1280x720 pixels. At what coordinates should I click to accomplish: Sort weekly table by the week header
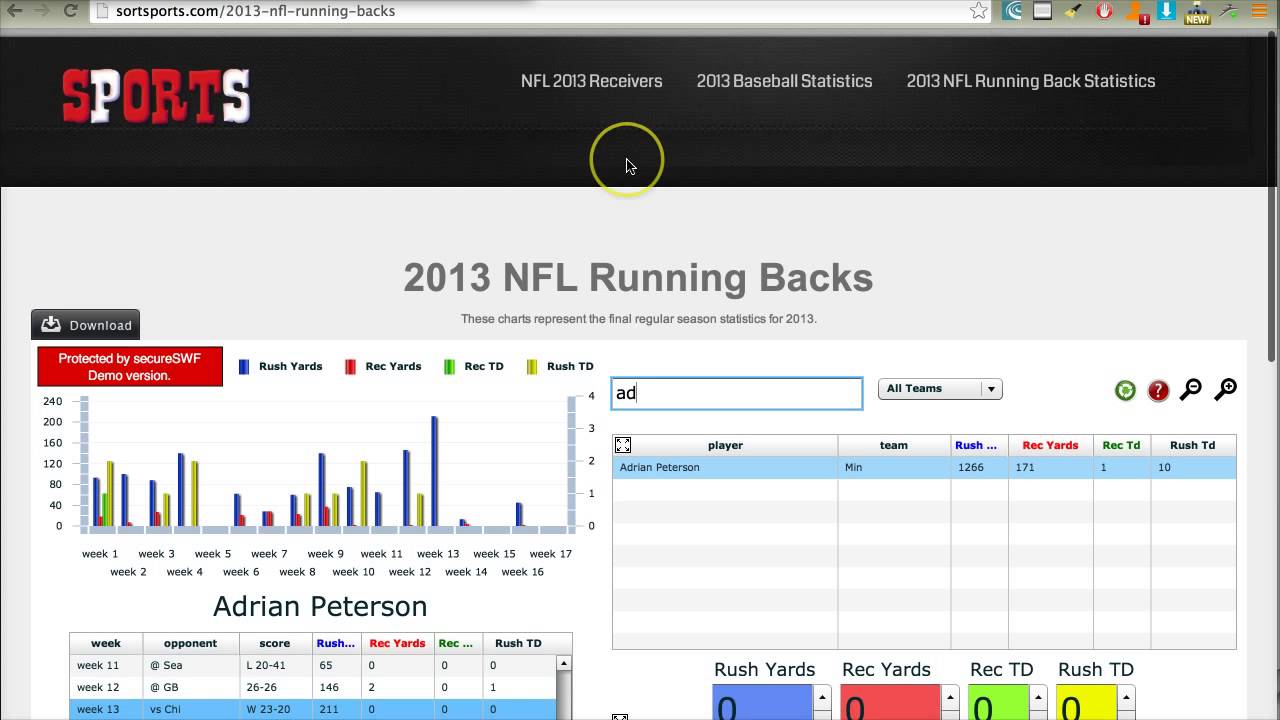pos(106,643)
